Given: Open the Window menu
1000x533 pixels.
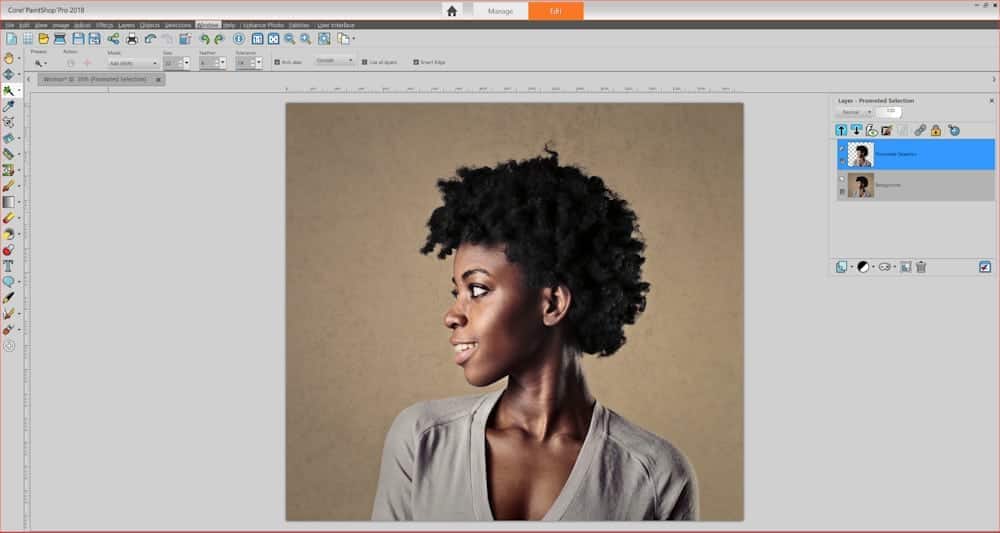Looking at the screenshot, I should 208,23.
